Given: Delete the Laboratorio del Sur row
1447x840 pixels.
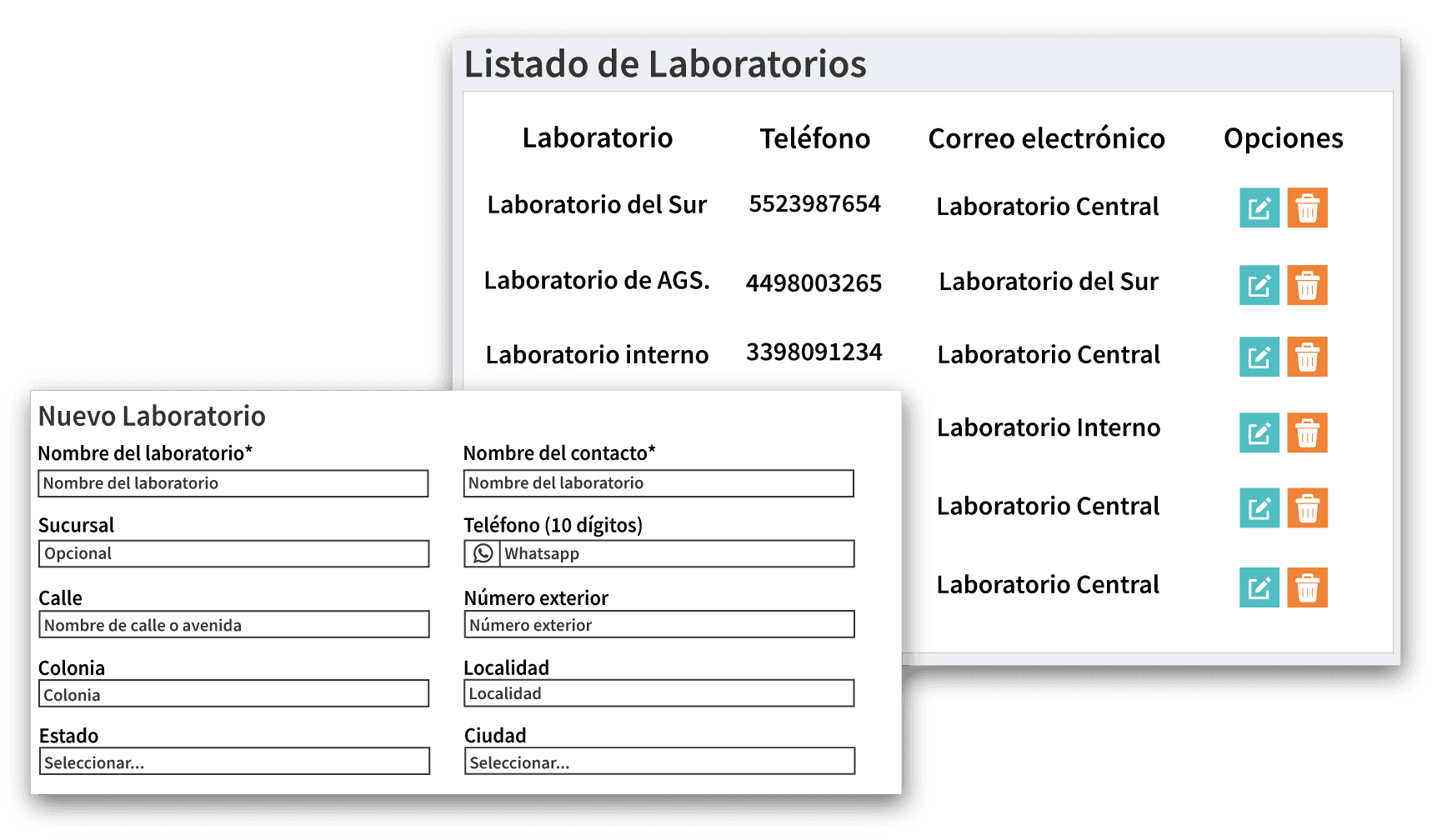Looking at the screenshot, I should 1307,207.
